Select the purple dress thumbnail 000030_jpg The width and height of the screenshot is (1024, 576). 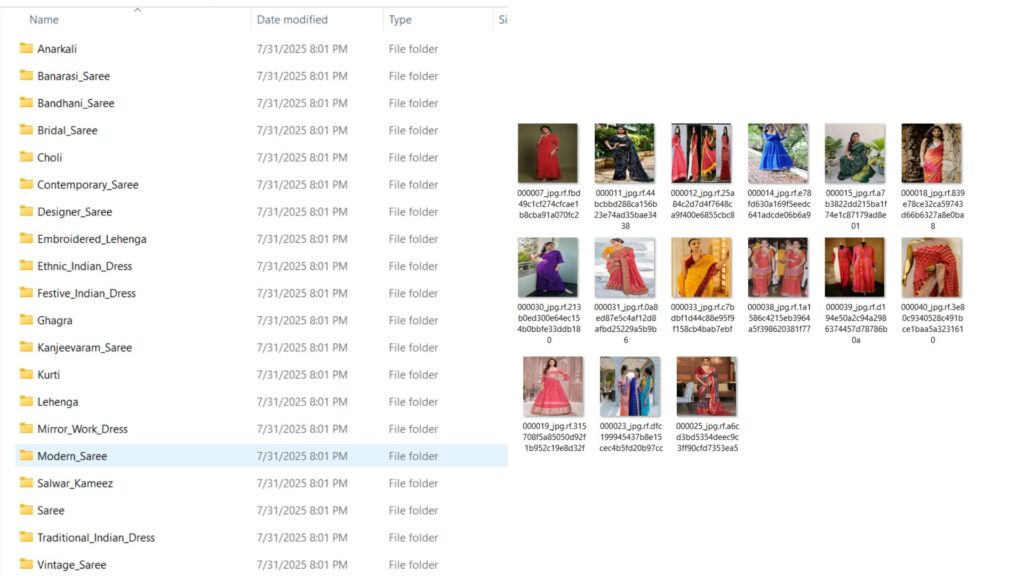[548, 267]
